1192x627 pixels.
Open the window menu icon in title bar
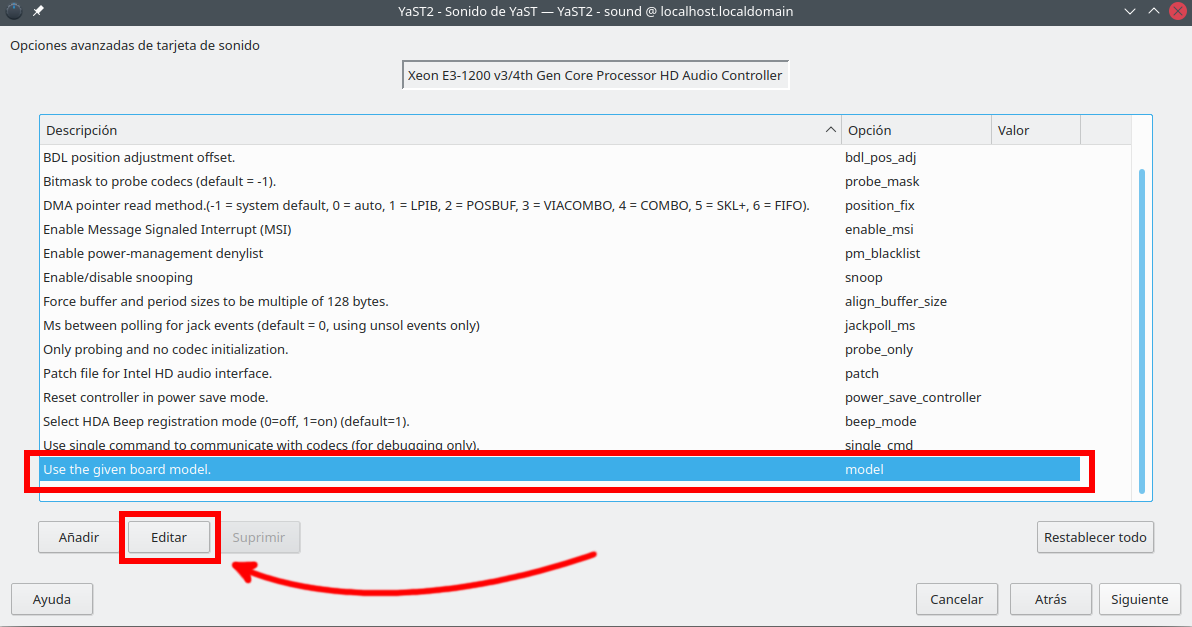click(13, 11)
